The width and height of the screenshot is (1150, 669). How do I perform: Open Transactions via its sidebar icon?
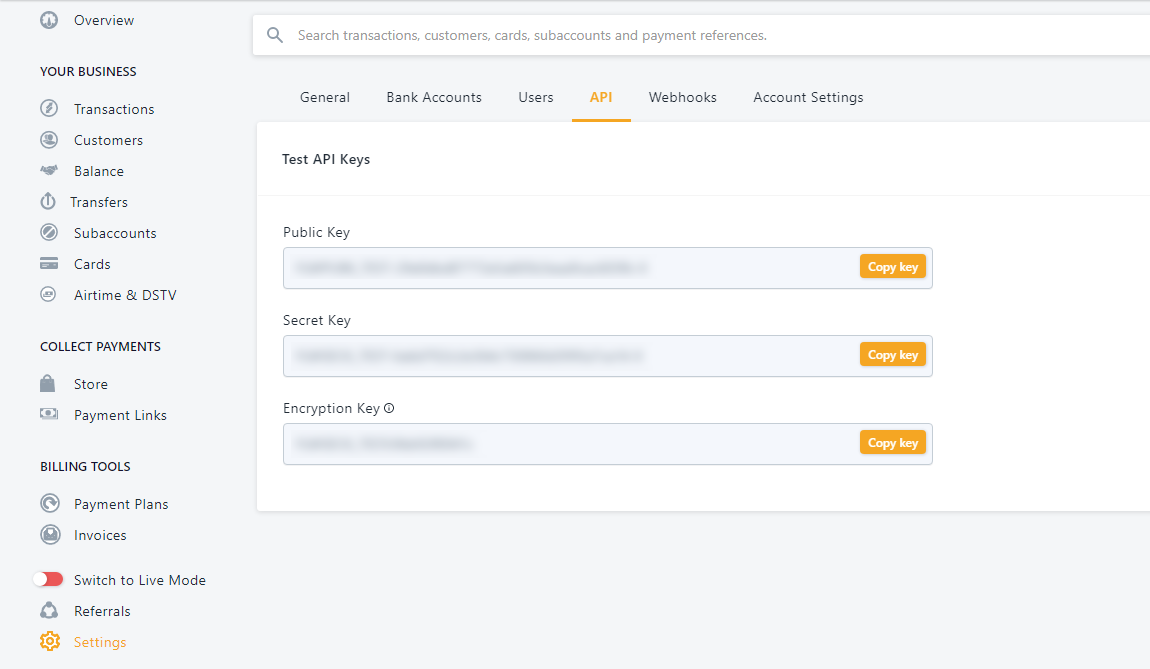[x=49, y=109]
